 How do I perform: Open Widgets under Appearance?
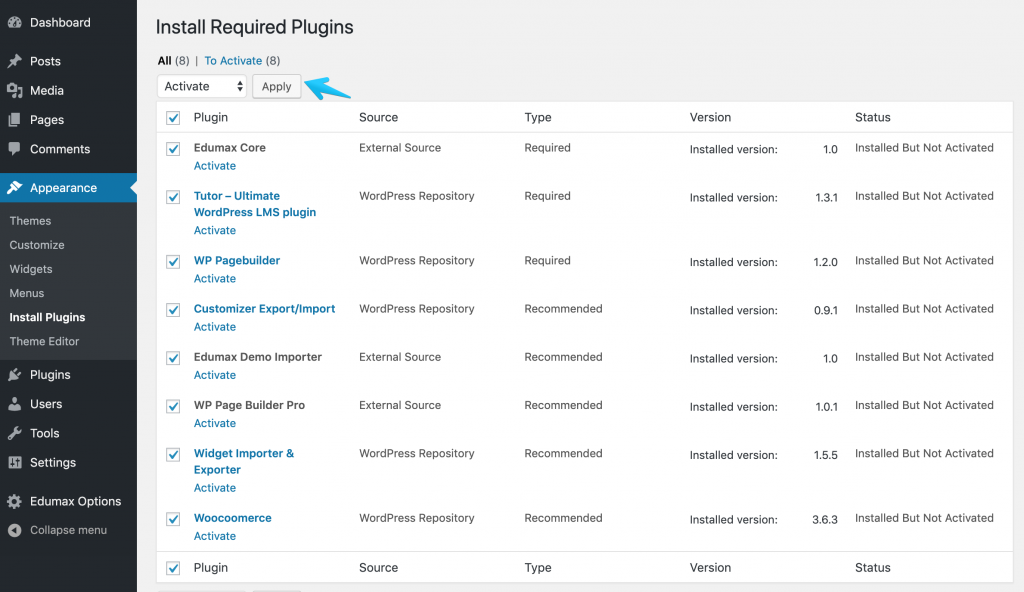click(x=31, y=269)
